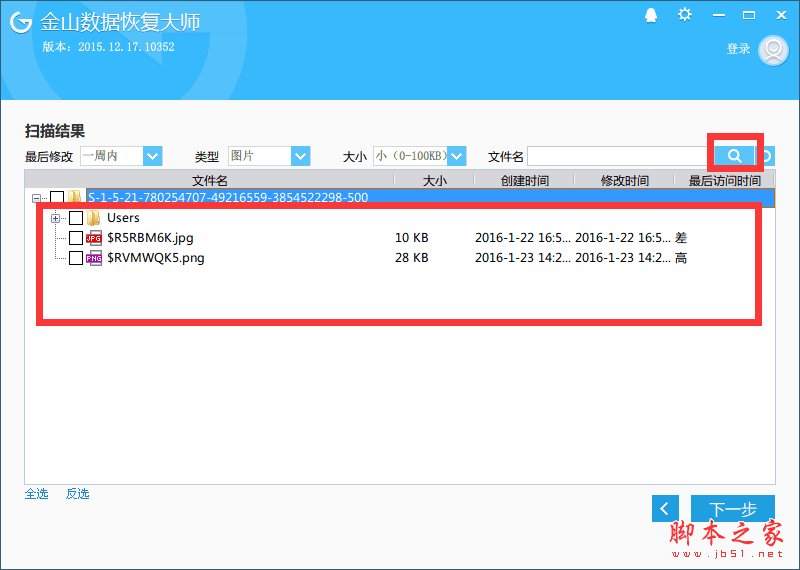Image resolution: width=800 pixels, height=570 pixels.
Task: Open the notification bell icon
Action: [651, 15]
